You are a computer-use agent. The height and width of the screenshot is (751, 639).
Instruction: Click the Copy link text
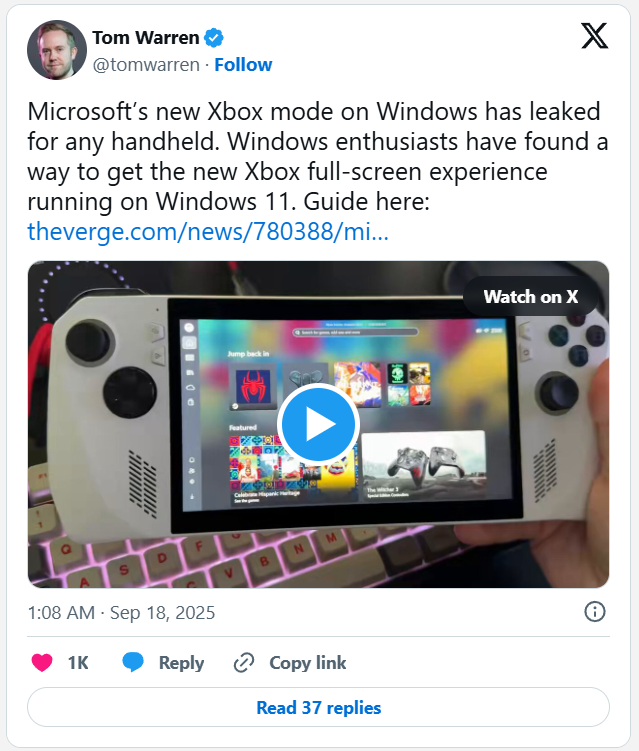tap(308, 663)
